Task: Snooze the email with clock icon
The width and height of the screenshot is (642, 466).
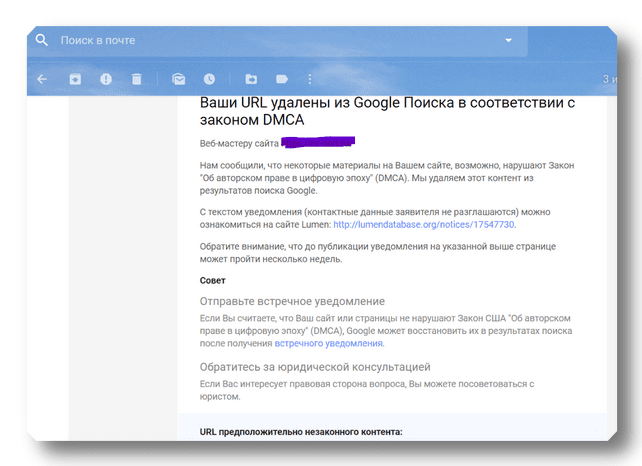Action: click(x=209, y=79)
